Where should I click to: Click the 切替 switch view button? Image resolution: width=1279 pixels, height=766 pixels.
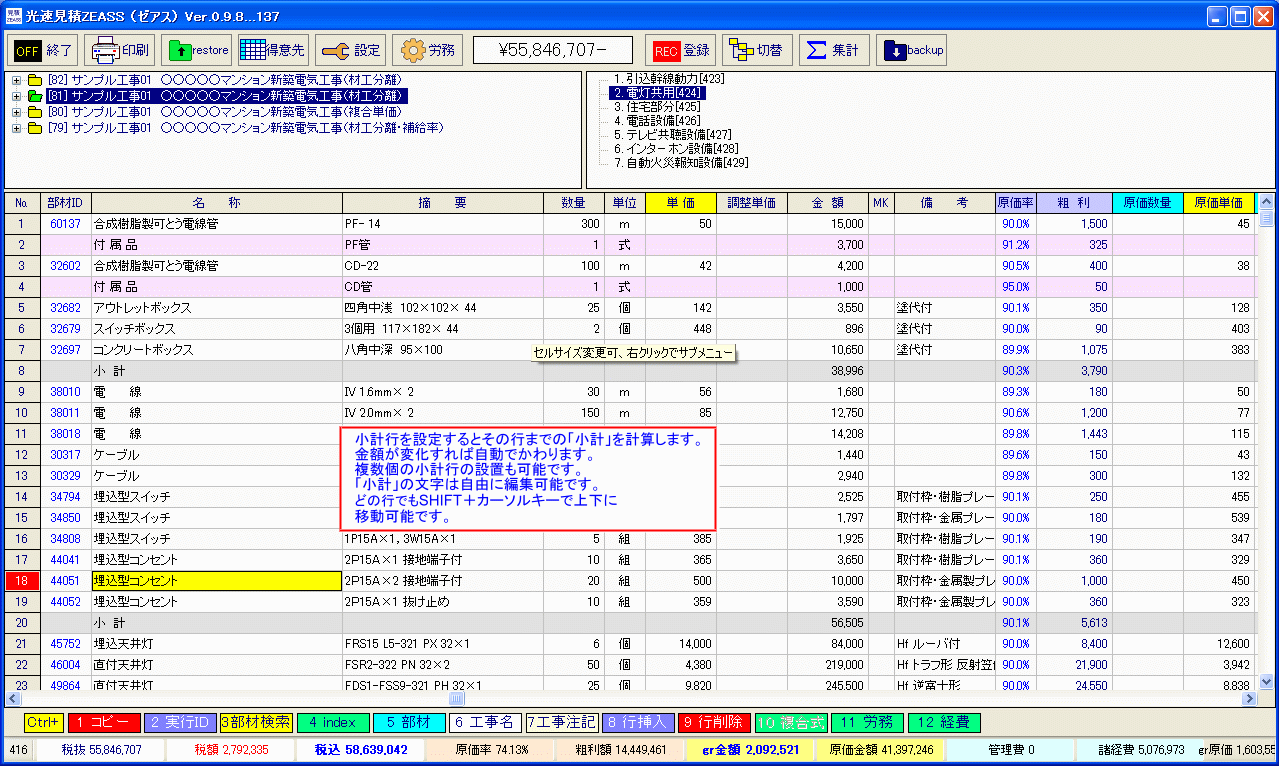[756, 50]
